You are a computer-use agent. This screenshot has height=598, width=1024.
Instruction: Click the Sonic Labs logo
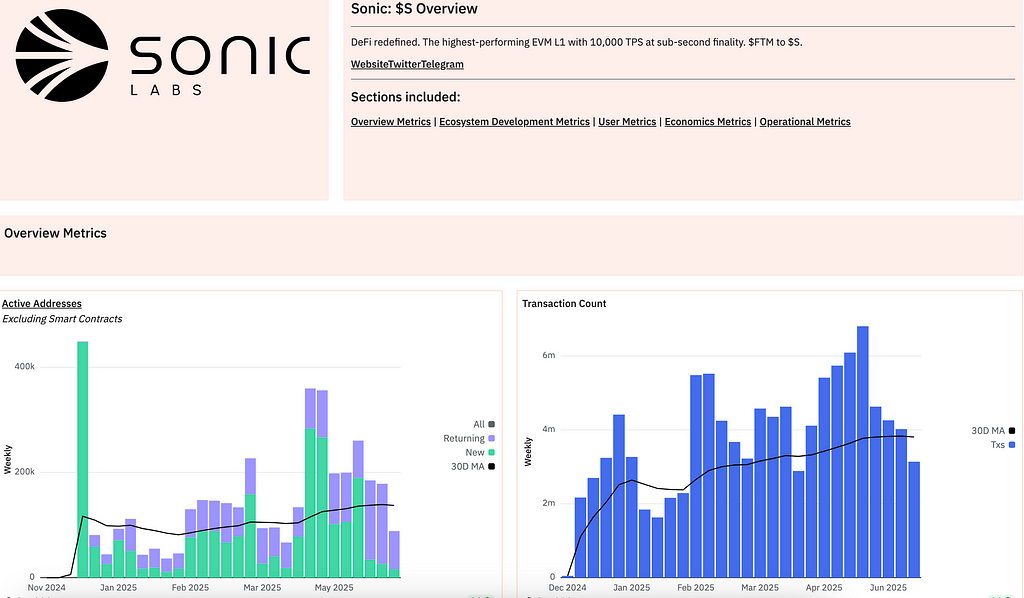point(163,55)
